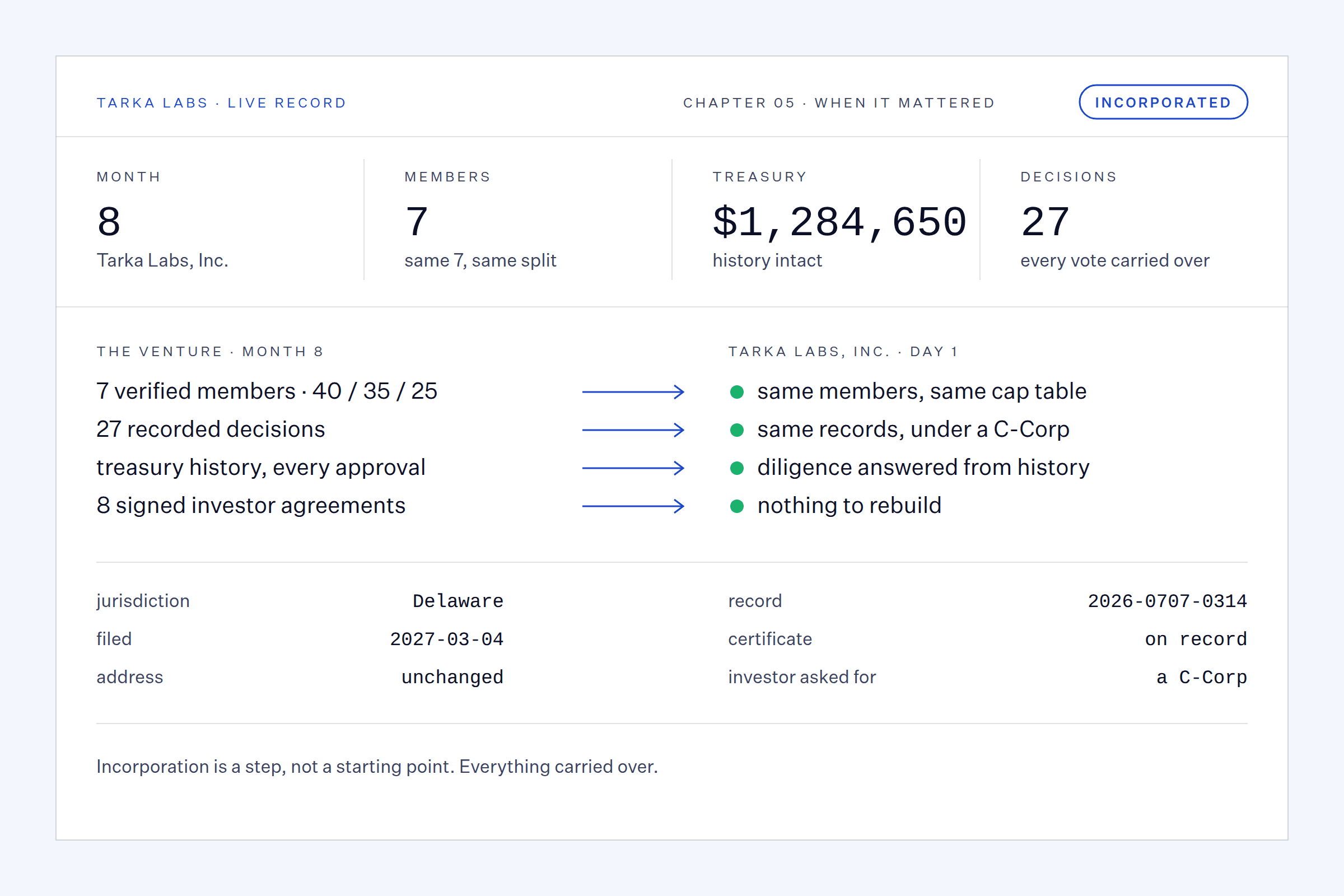Select the Treasury value $1,284,650
This screenshot has width=1344, height=896.
tap(839, 222)
